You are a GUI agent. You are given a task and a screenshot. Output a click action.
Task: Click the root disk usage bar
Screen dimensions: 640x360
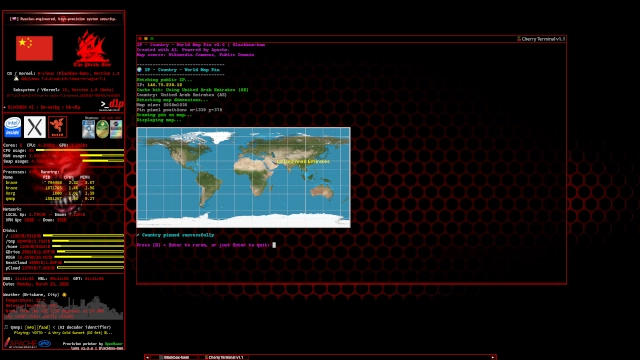click(83, 236)
